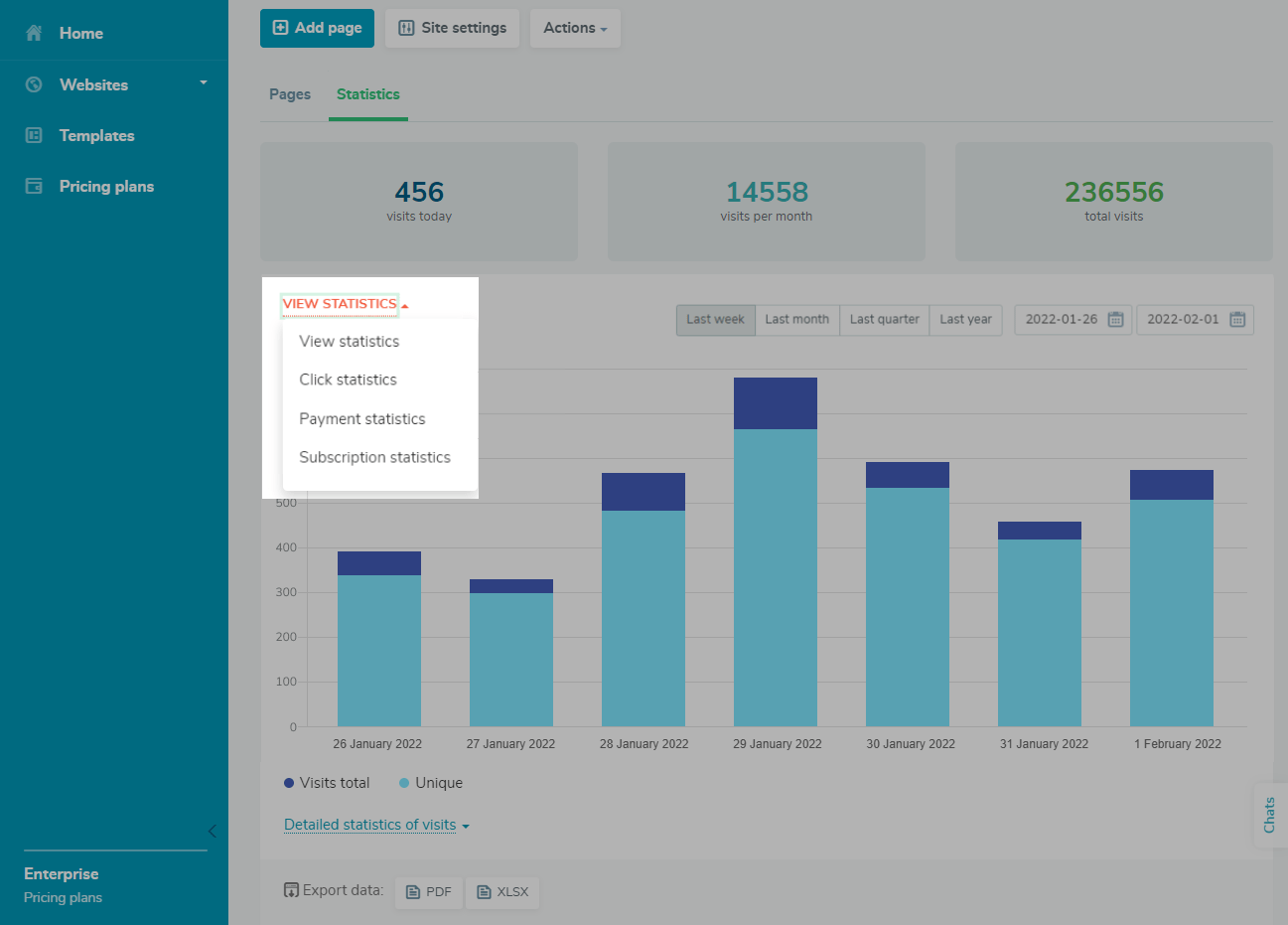Choose Click statistics from menu
Screen dimensions: 1288x925
[x=348, y=380]
